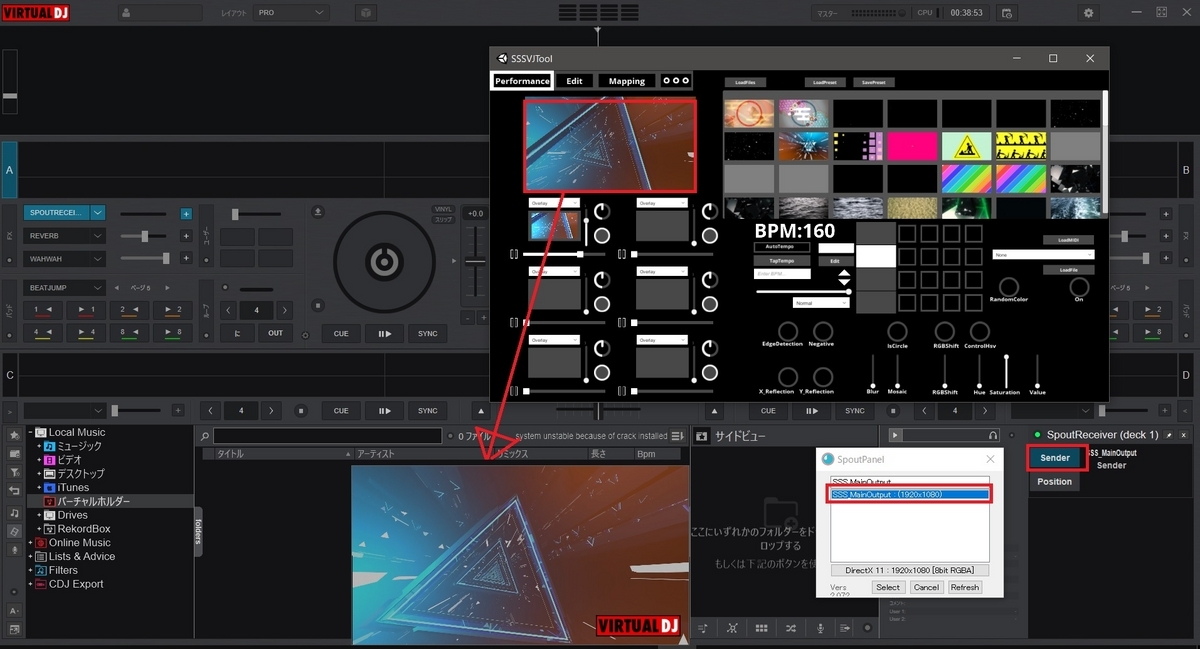This screenshot has height=649, width=1200.
Task: Go to previous pad page on deck A
Action: [117, 288]
